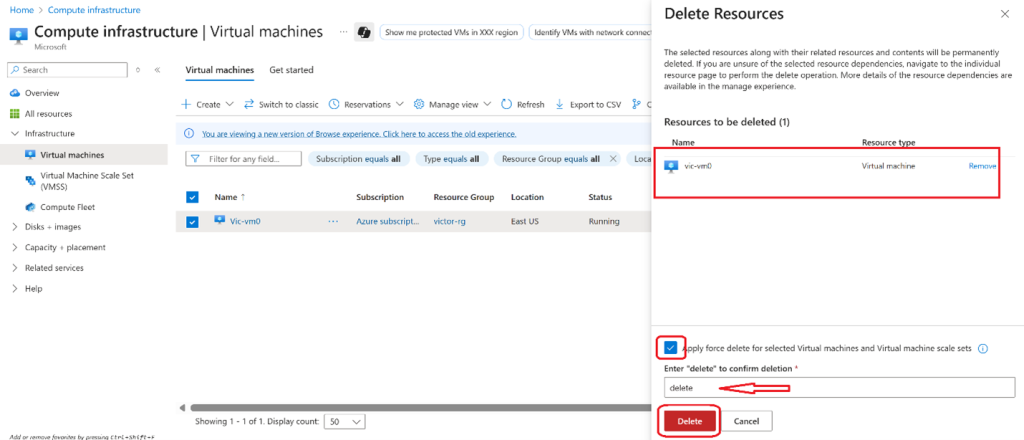Collapse the sidebar with the double-chevron icon
Screen dimensions: 1024x440
pyautogui.click(x=157, y=70)
